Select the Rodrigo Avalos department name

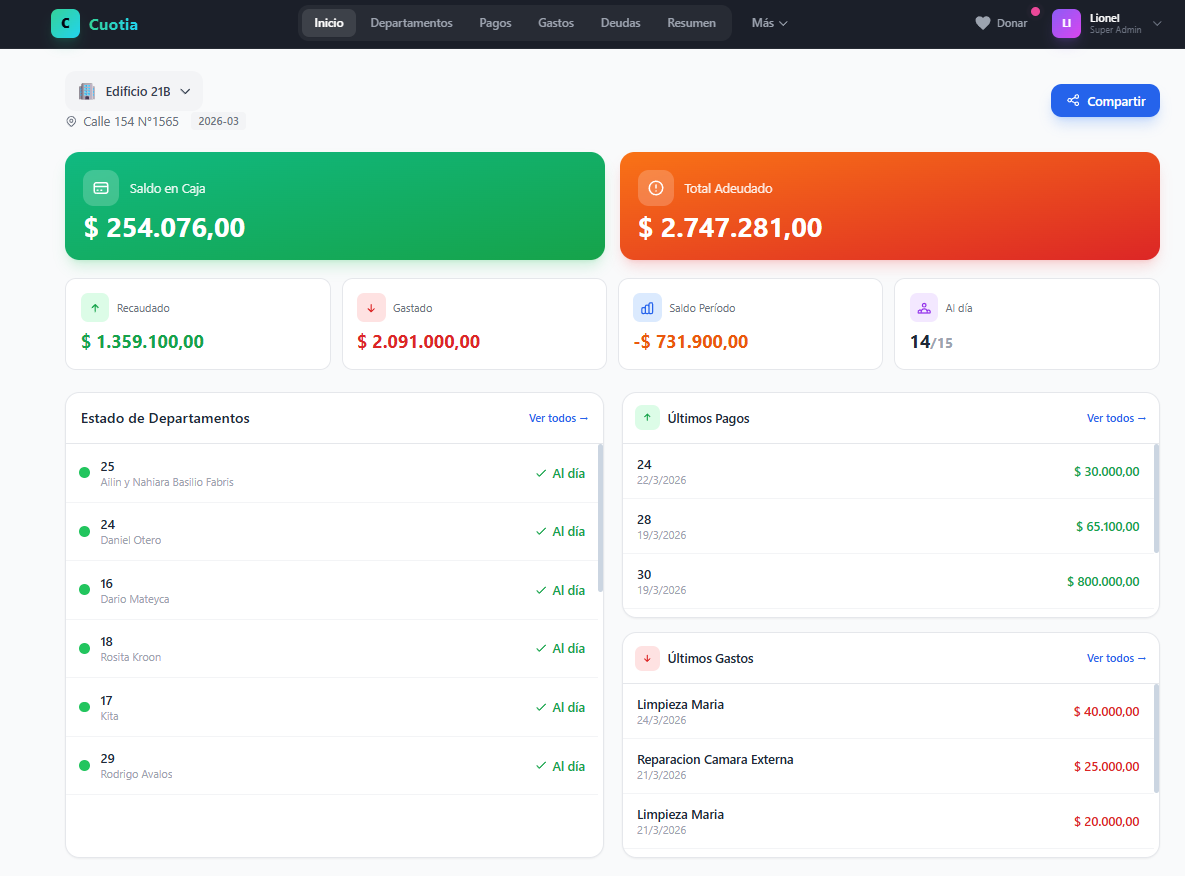(136, 775)
